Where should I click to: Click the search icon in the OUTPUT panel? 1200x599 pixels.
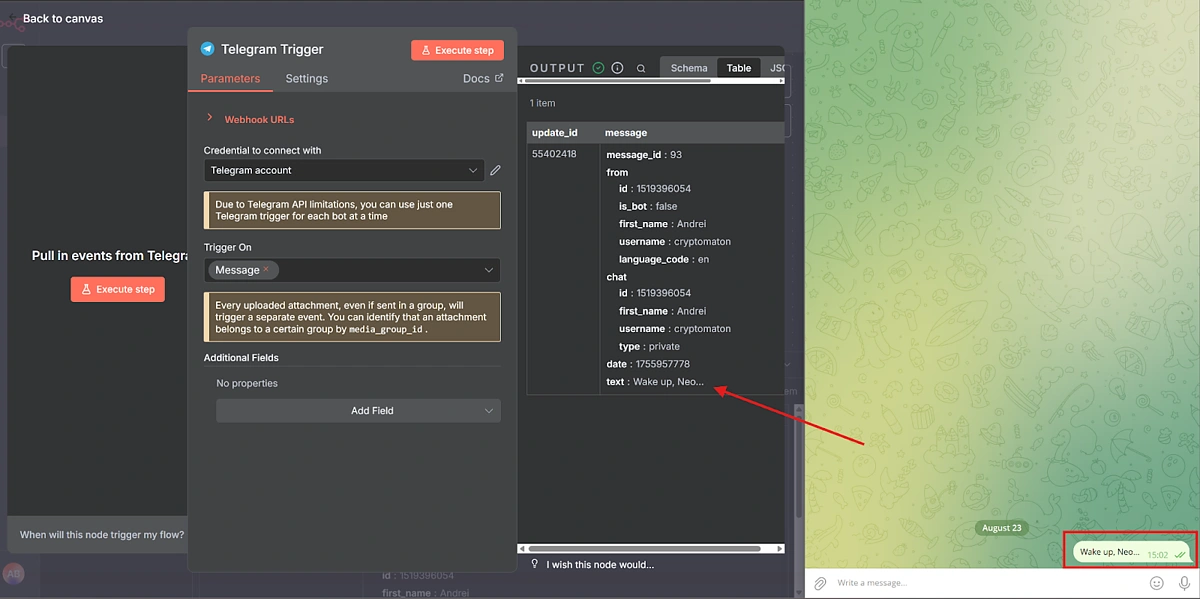pyautogui.click(x=640, y=68)
